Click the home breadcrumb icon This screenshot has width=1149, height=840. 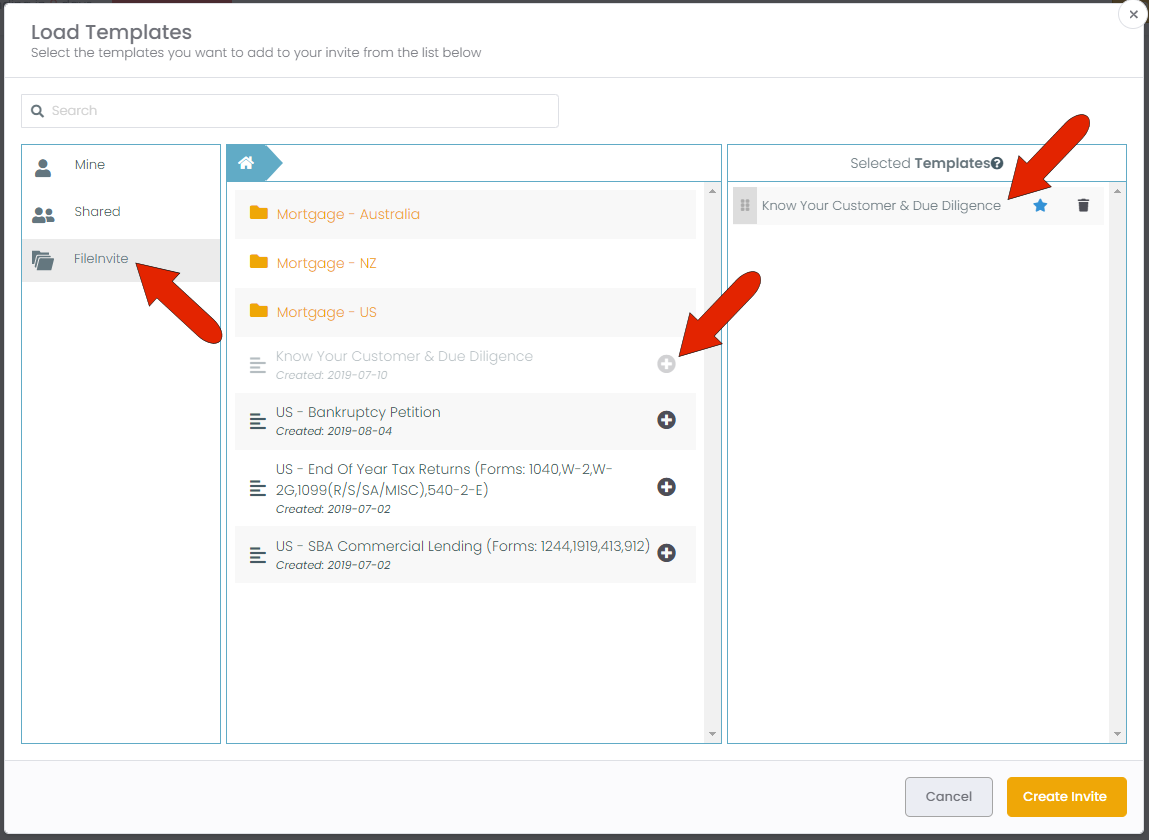tap(246, 163)
